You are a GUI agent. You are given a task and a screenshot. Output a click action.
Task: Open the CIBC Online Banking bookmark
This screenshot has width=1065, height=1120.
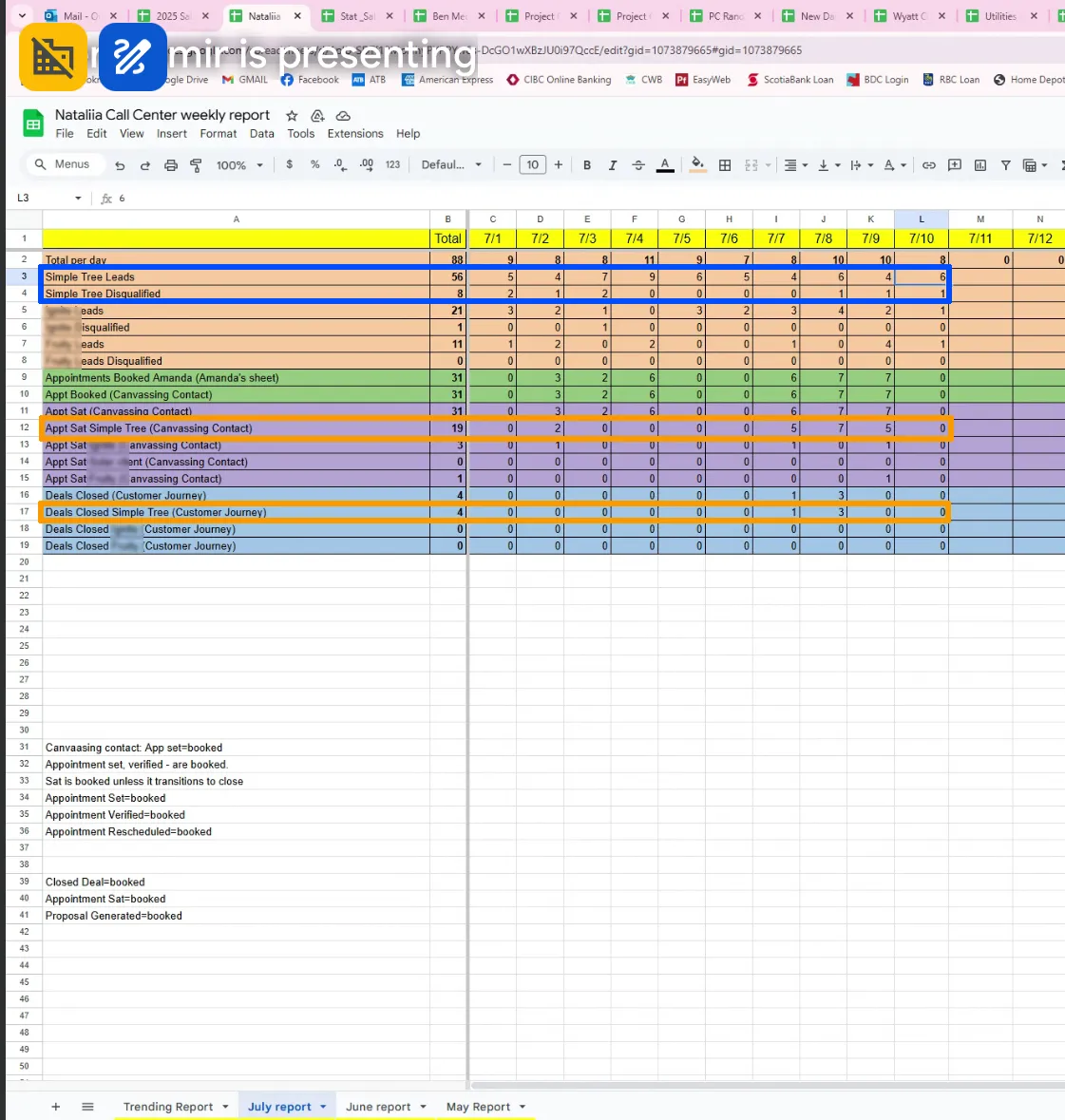[560, 79]
